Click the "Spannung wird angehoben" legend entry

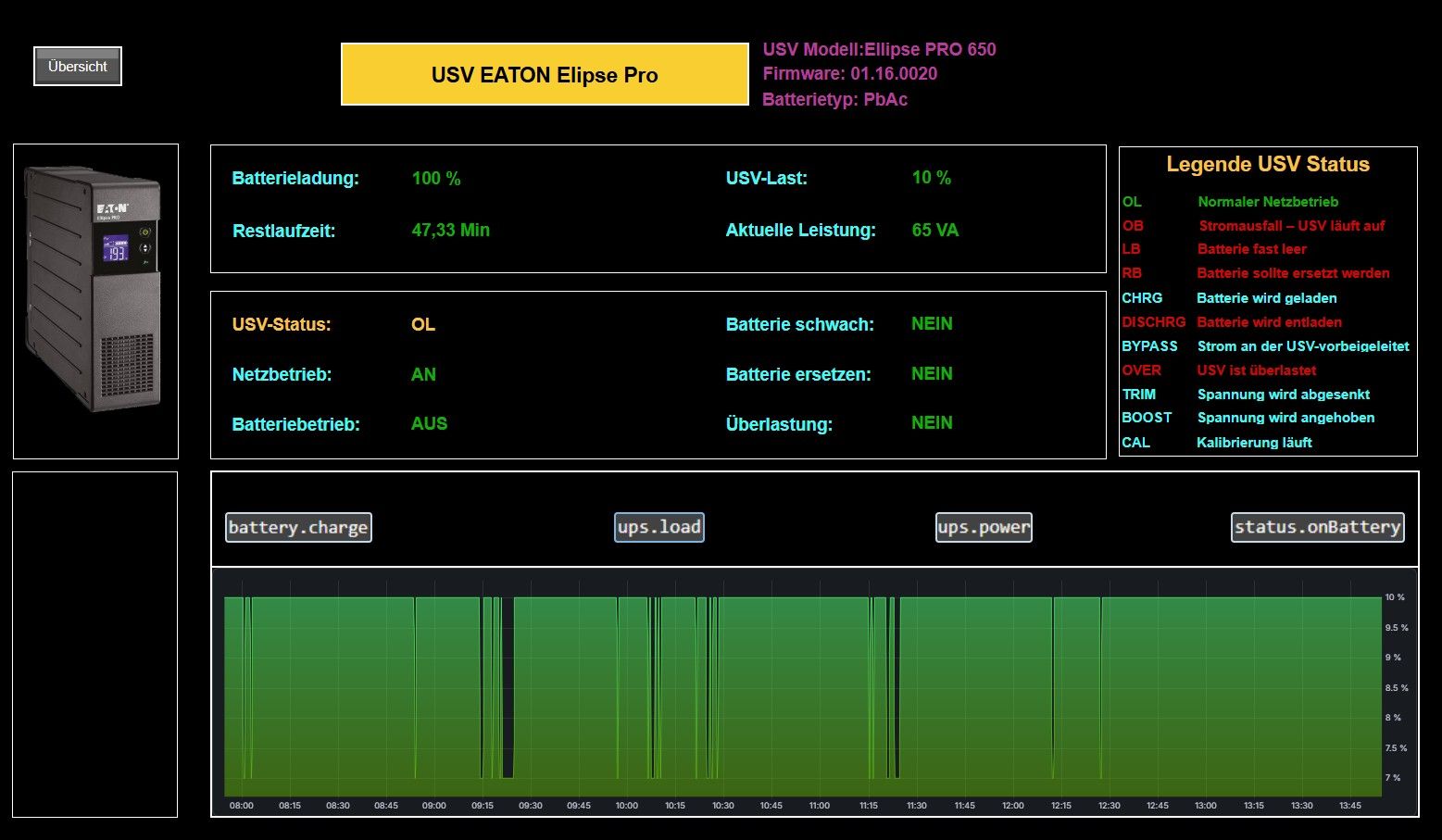click(1285, 418)
